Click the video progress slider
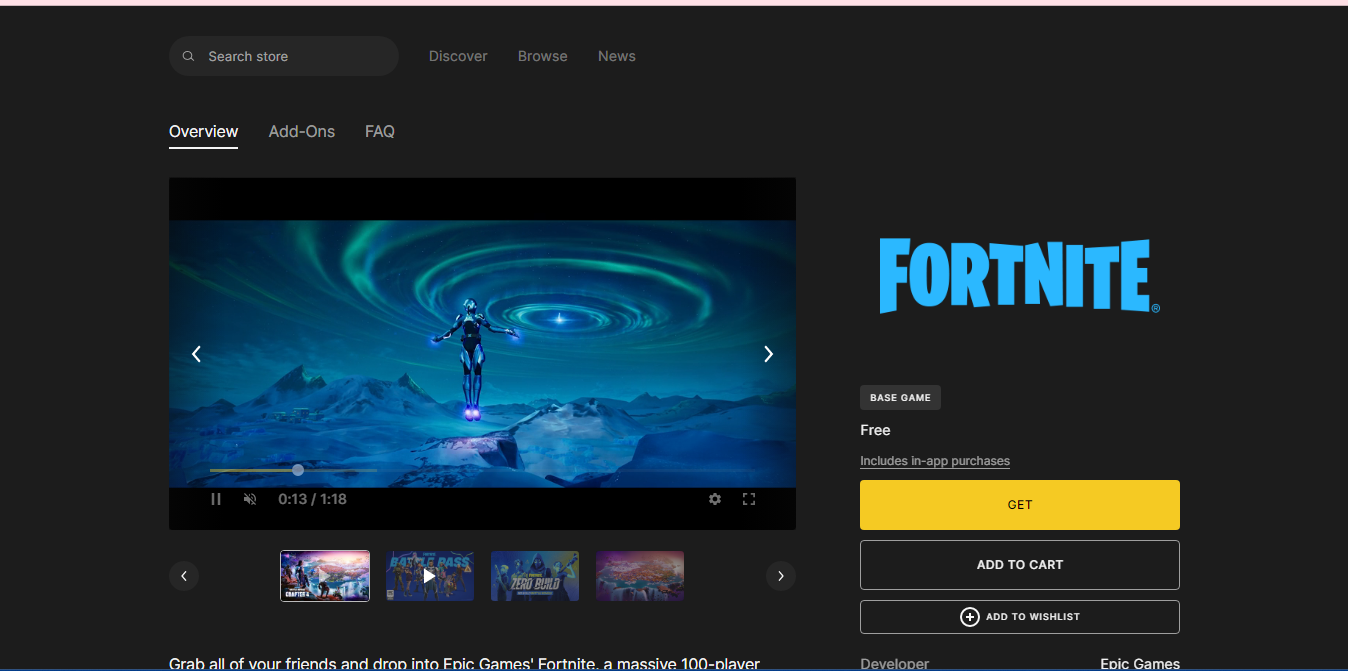 pos(296,469)
